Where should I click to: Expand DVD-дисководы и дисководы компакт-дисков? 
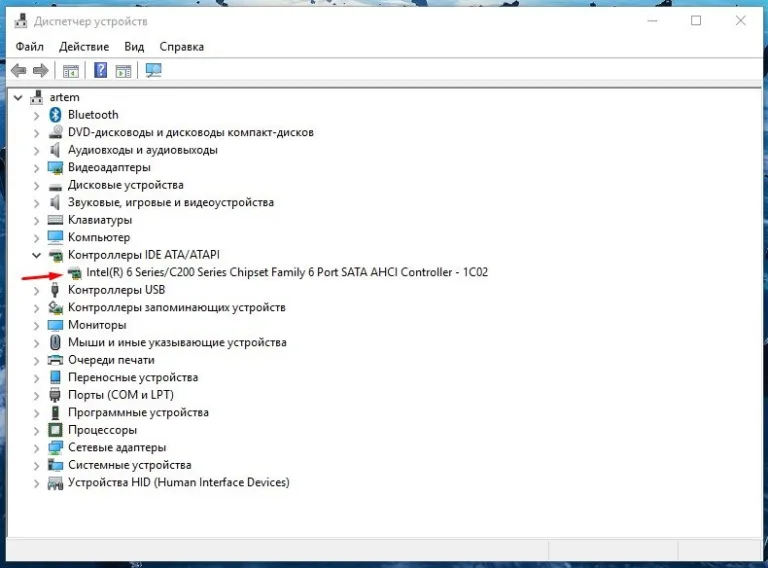point(36,133)
